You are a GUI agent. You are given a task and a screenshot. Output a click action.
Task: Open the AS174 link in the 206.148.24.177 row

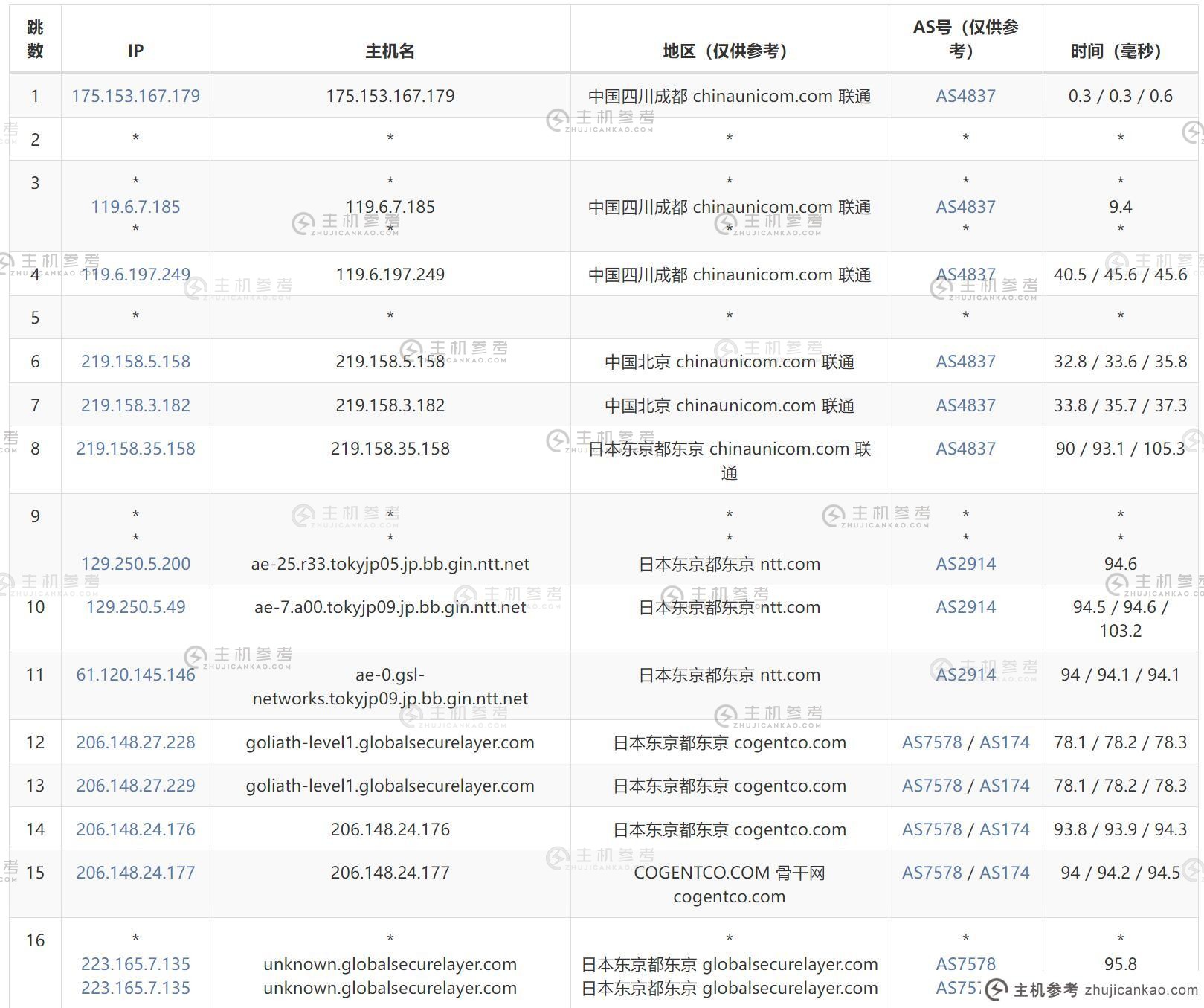[1005, 873]
